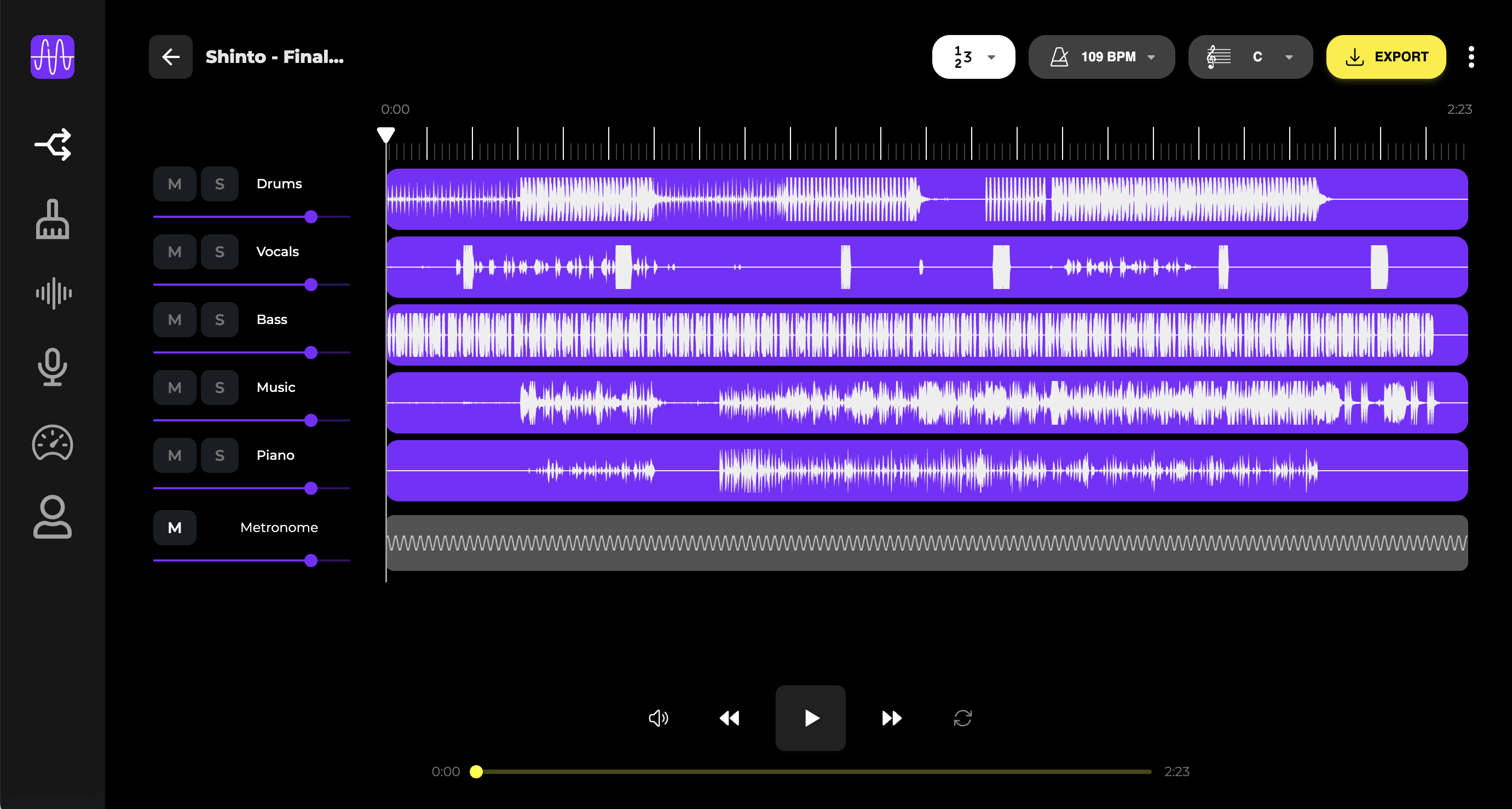Click the 0:00 time above the ruler
The height and width of the screenshot is (809, 1512).
pos(395,110)
